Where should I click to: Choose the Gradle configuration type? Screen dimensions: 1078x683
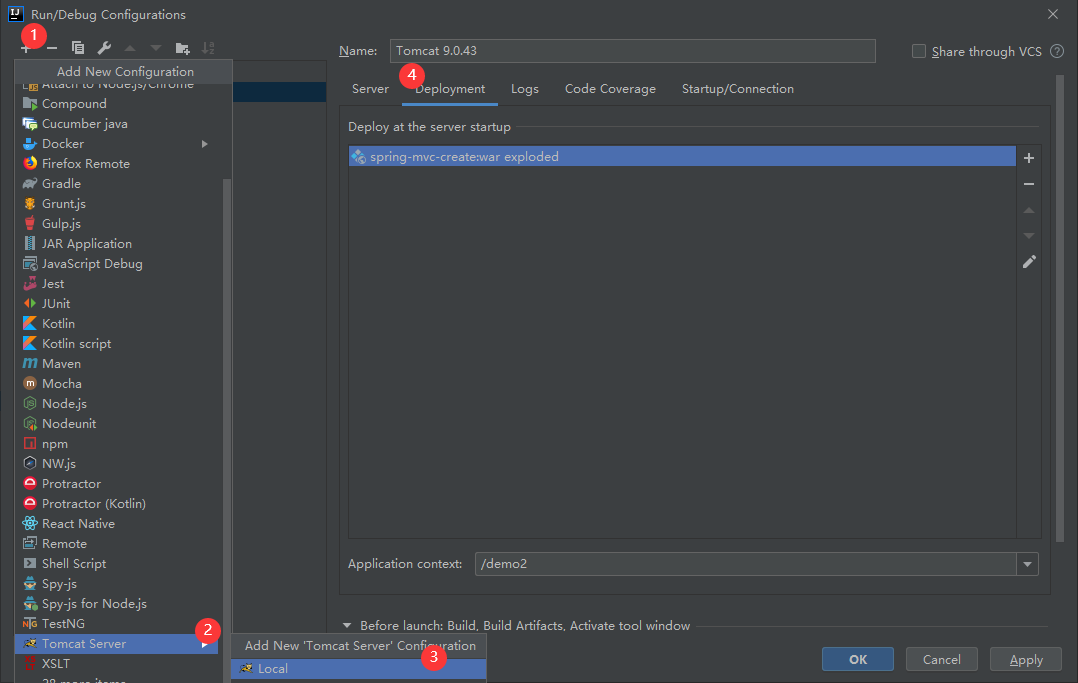click(x=117, y=184)
